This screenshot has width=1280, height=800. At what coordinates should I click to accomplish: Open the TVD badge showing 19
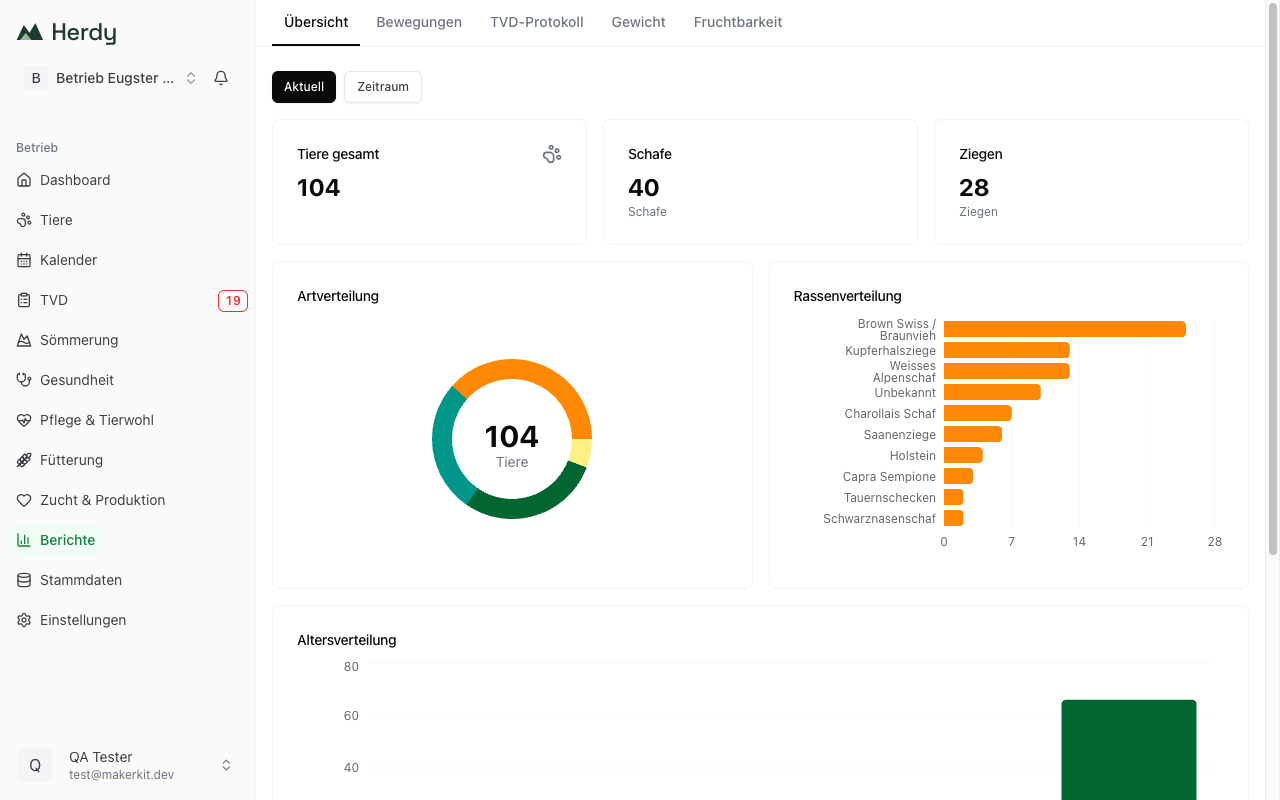[233, 300]
